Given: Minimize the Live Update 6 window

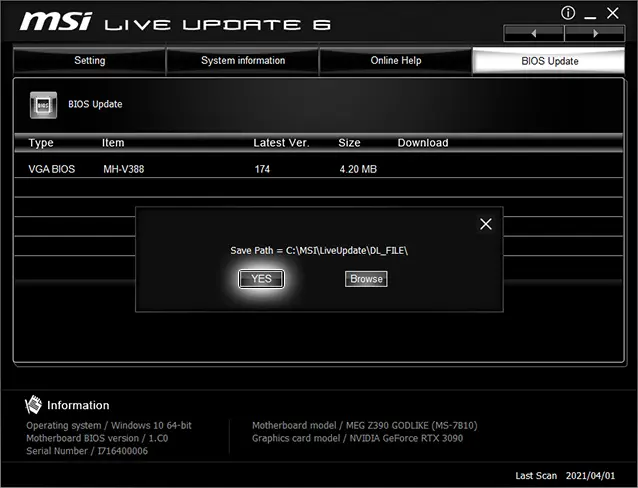Looking at the screenshot, I should (590, 17).
